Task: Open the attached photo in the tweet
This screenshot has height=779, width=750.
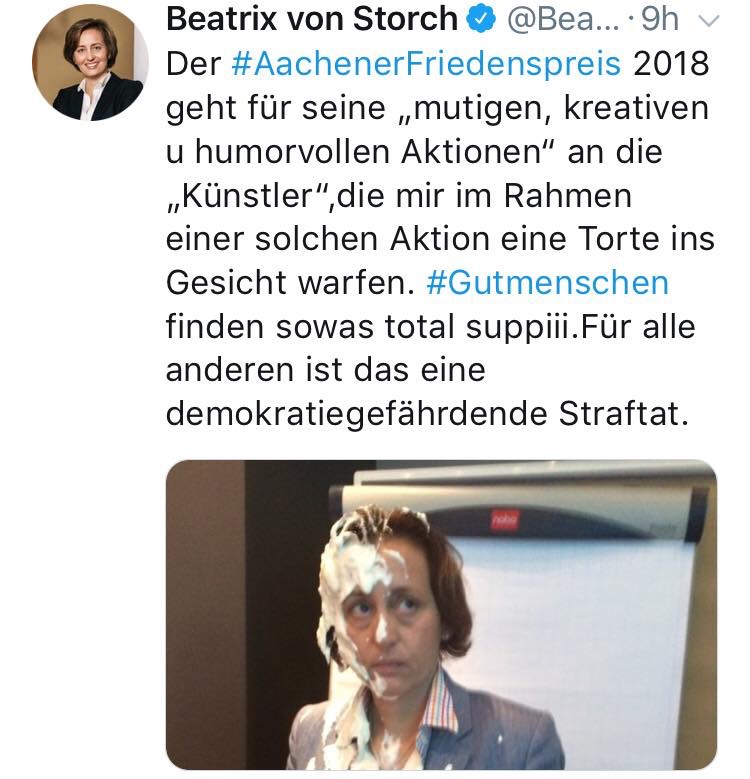Action: tap(441, 615)
